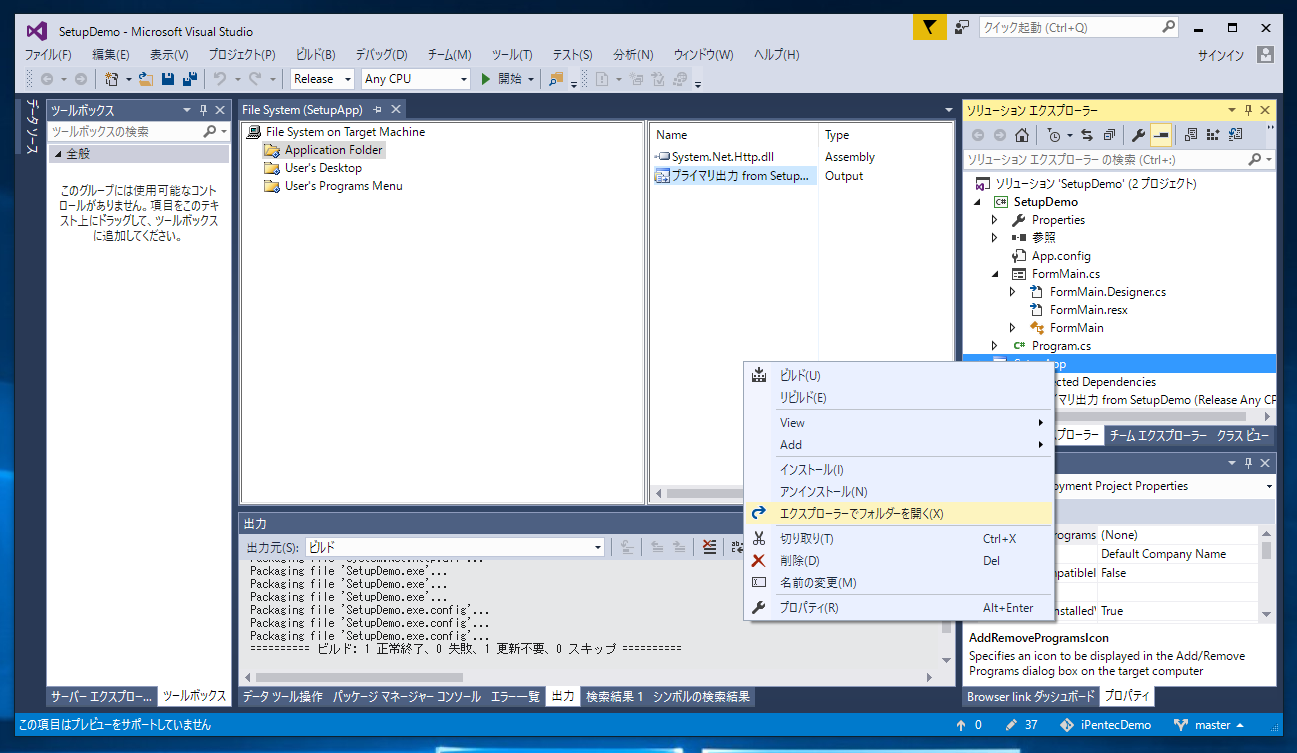Open the ビルド(B) menu in menu bar

315,55
